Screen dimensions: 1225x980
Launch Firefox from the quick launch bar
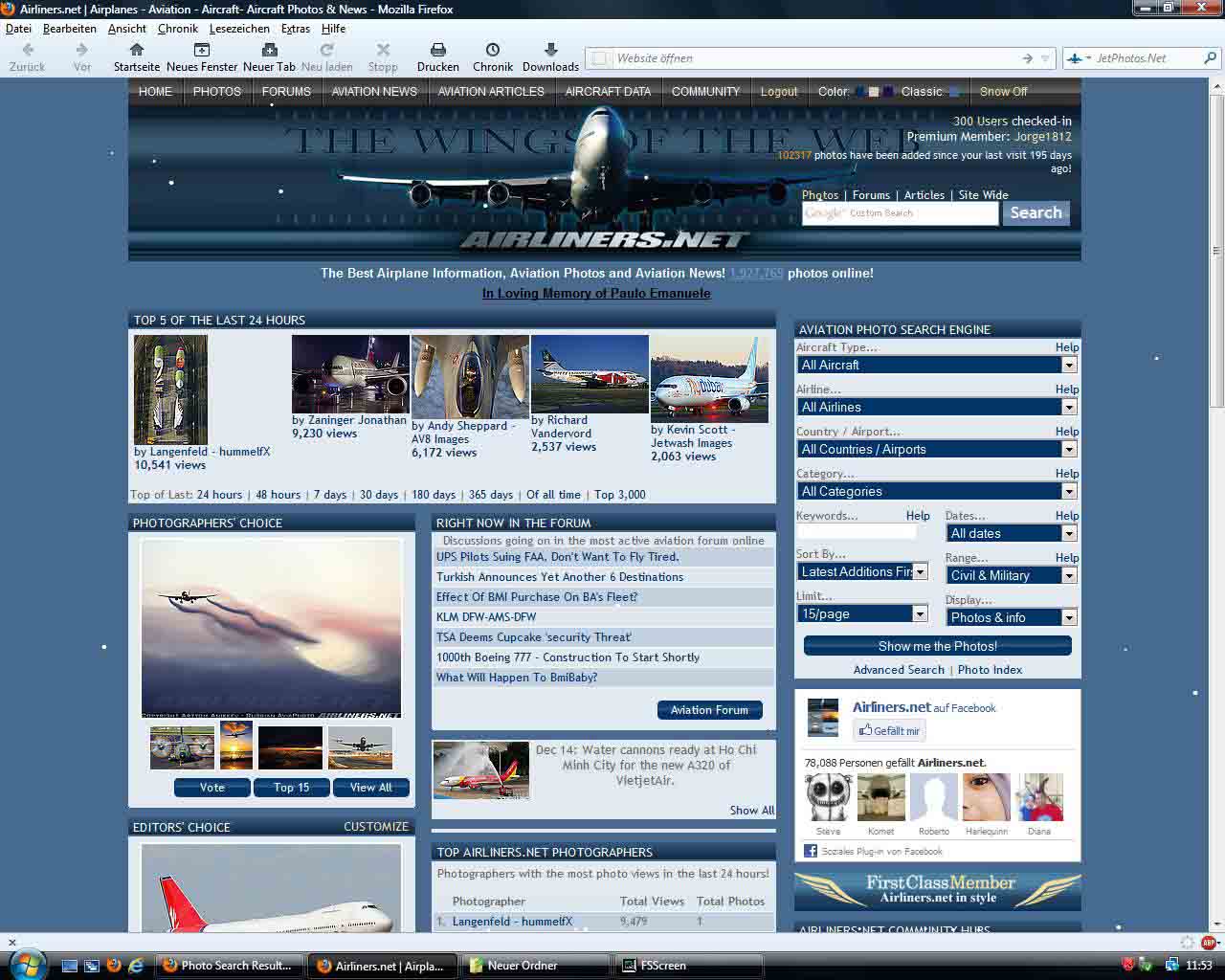click(x=114, y=965)
